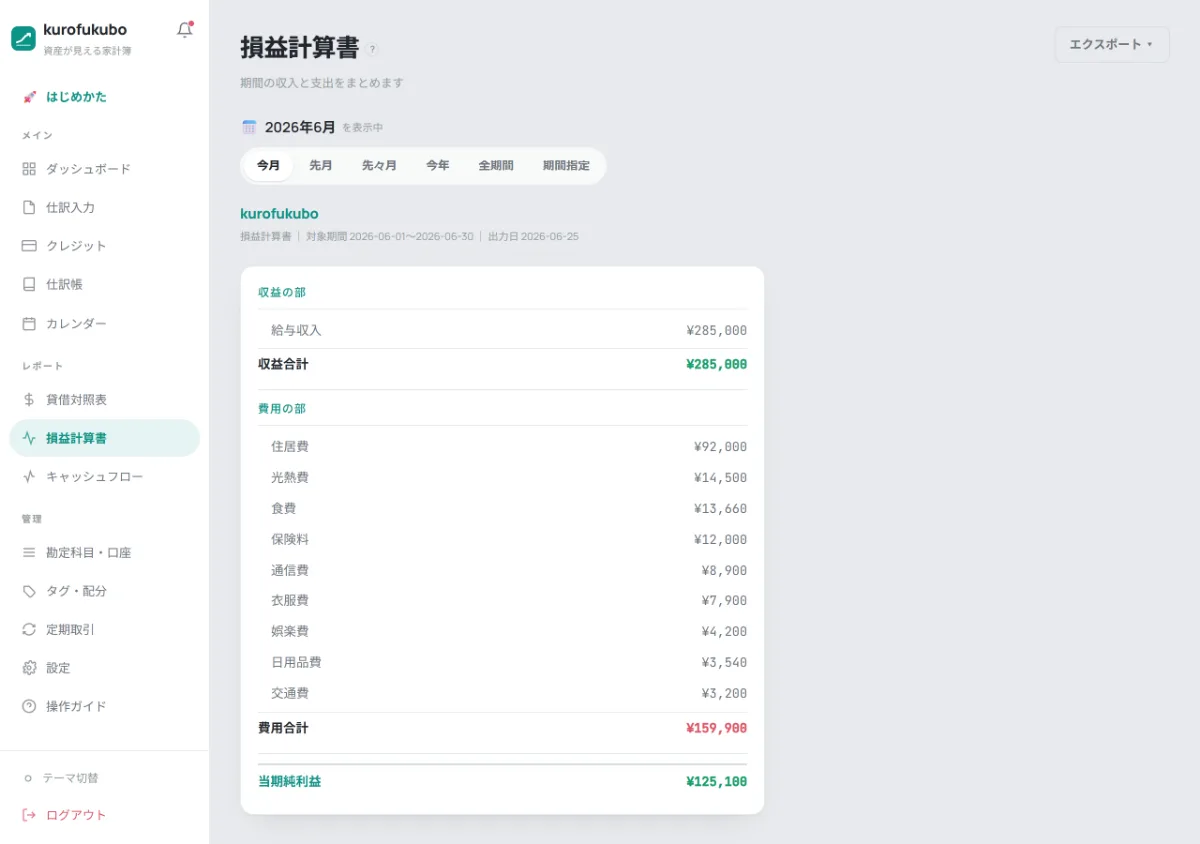Open 勘定科目・口座 management
The height and width of the screenshot is (844, 1200).
105,553
